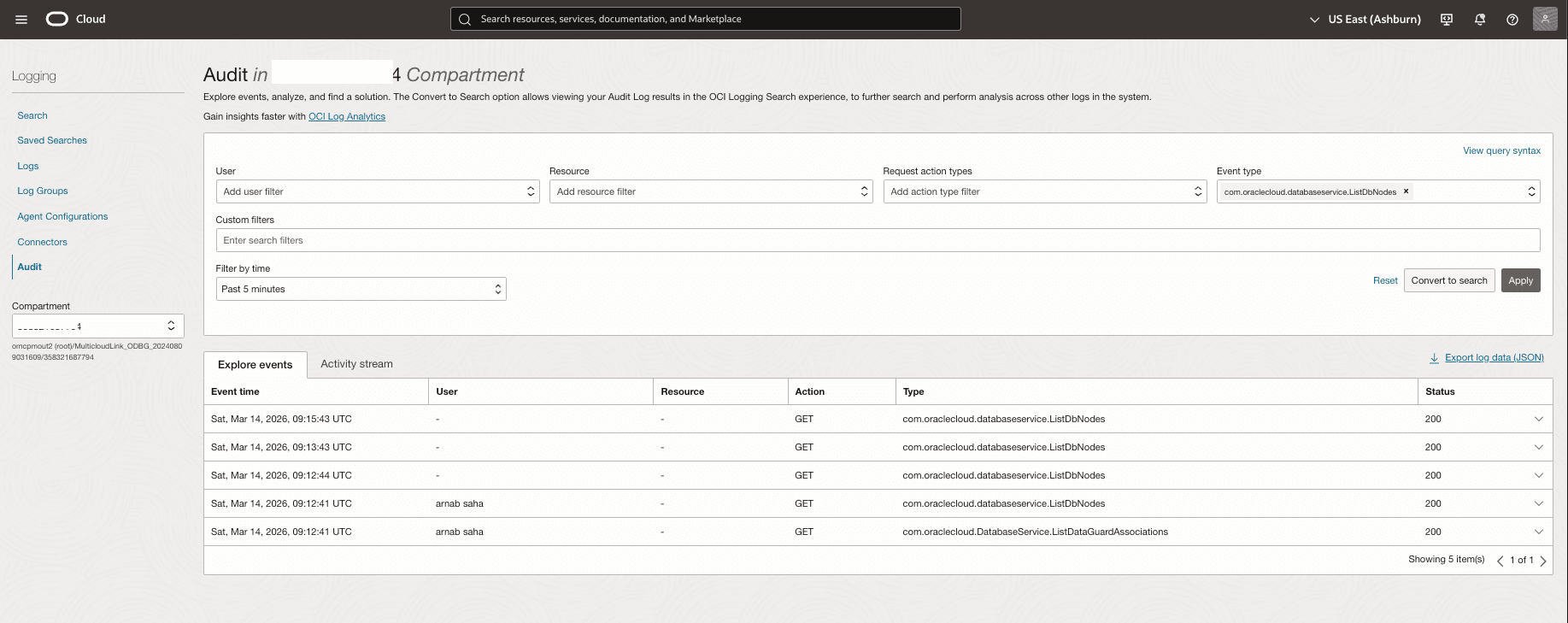Open Log Groups in the sidebar
The height and width of the screenshot is (623, 1568).
(43, 191)
